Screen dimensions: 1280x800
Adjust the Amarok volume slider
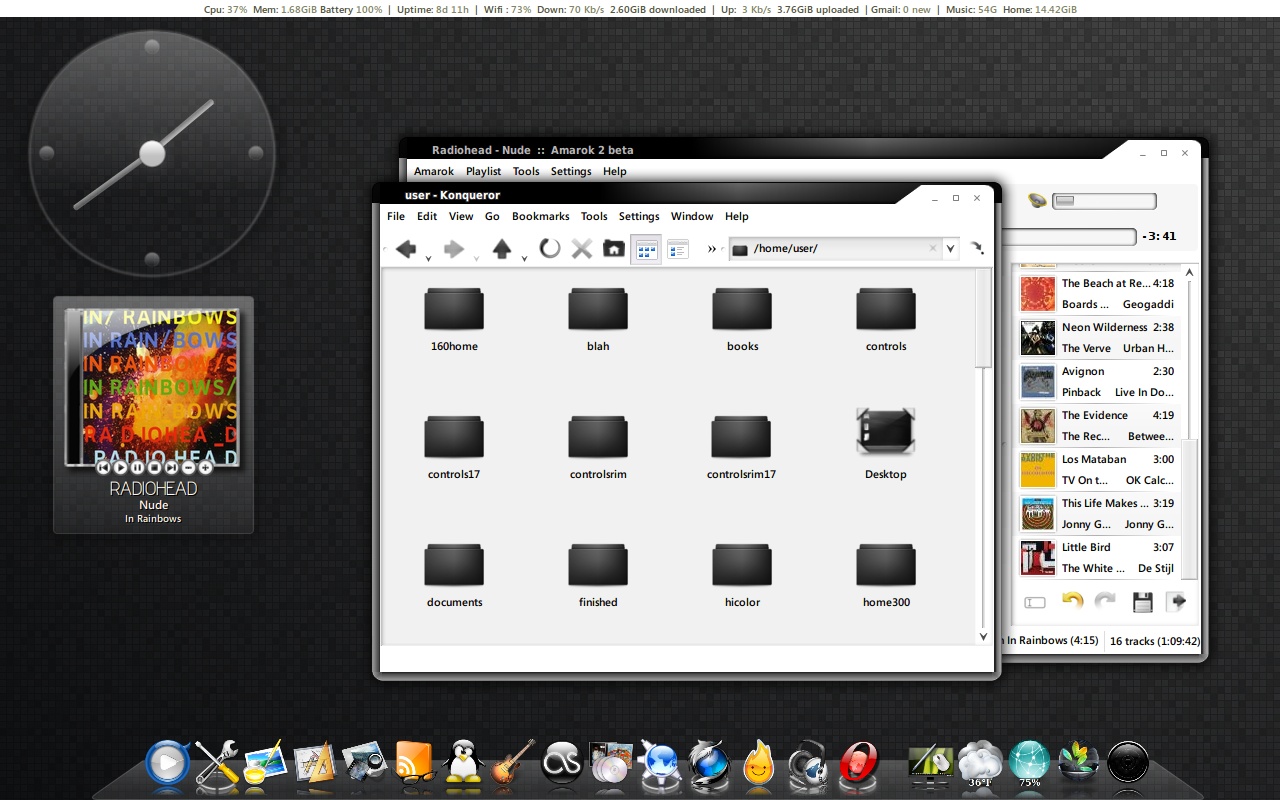[1104, 201]
